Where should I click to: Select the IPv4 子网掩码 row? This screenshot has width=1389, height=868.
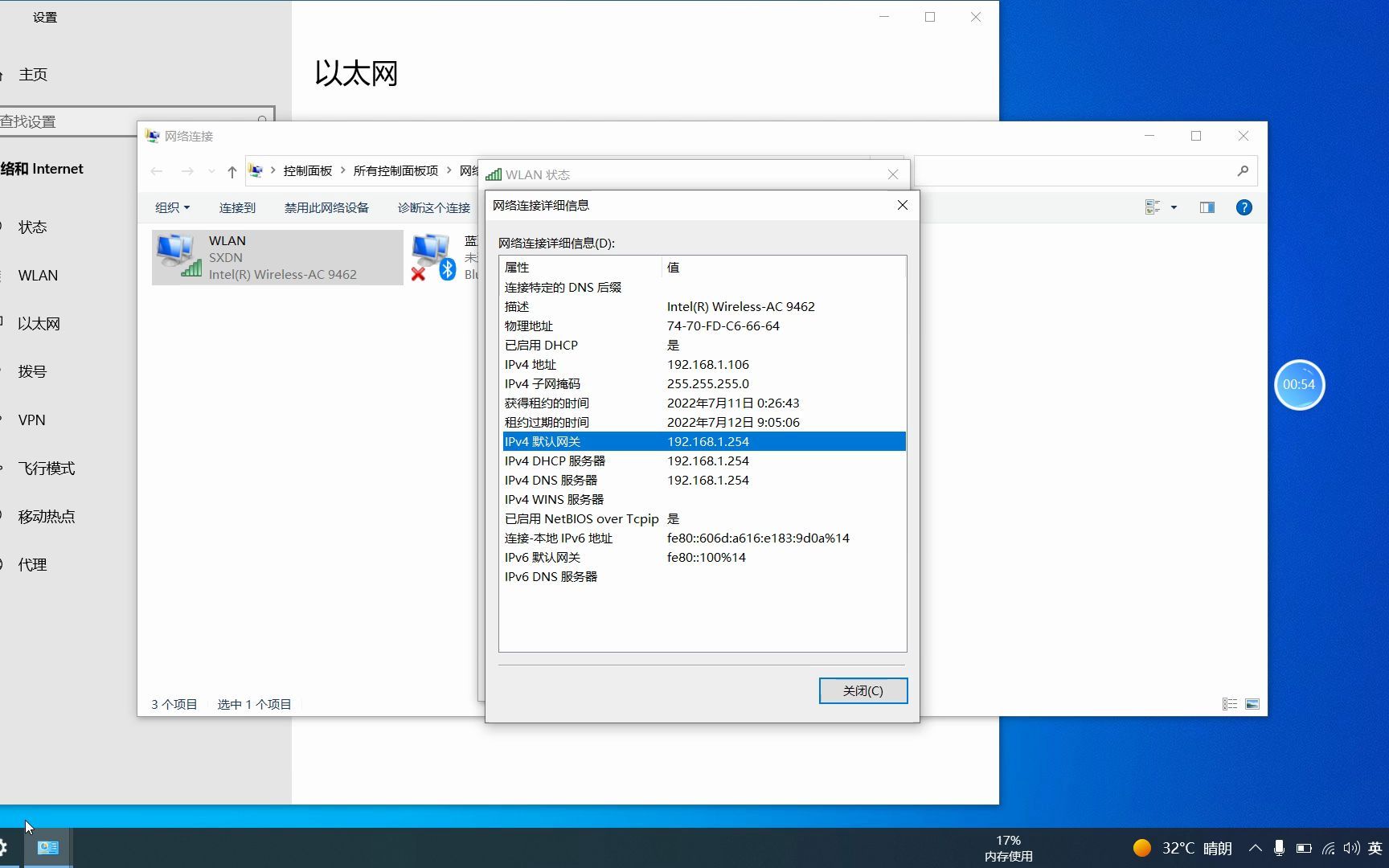(704, 383)
